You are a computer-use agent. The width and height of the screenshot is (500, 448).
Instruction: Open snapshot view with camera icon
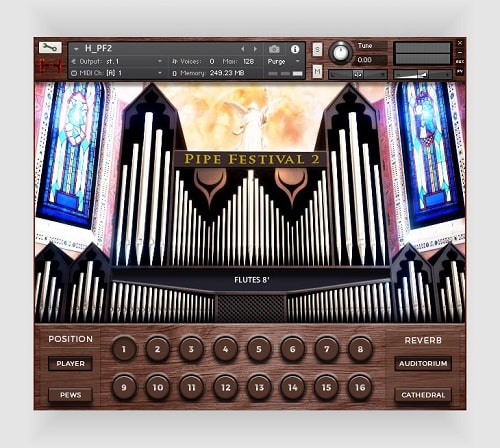(x=274, y=49)
